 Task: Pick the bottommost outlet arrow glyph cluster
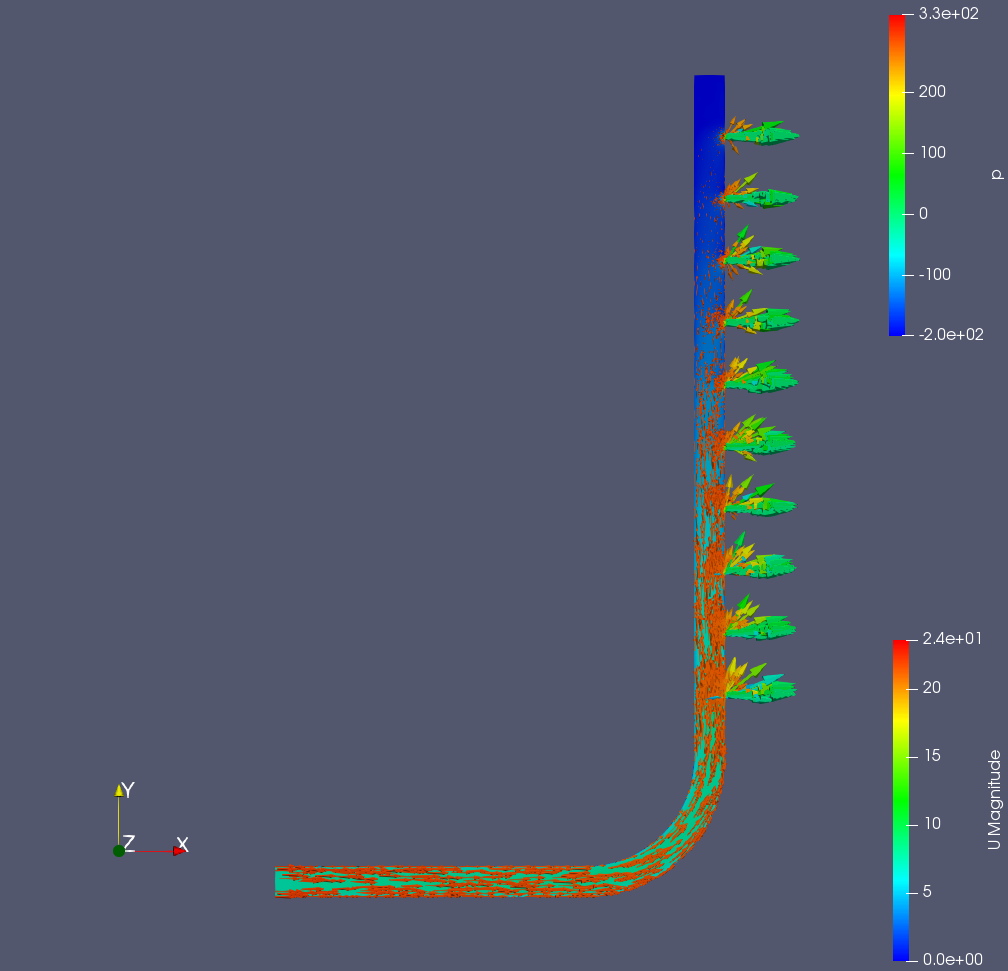coord(758,686)
